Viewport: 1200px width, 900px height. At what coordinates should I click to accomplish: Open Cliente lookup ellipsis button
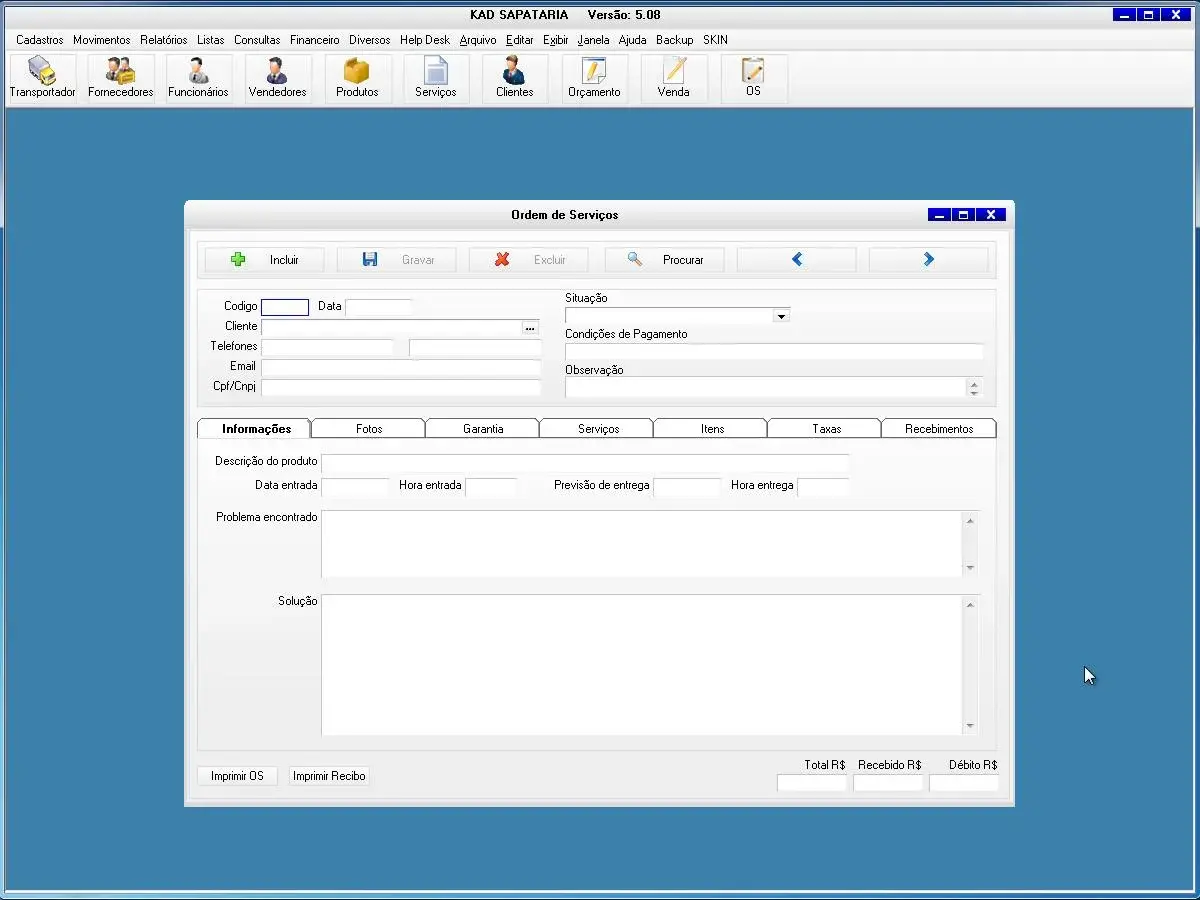click(x=530, y=327)
